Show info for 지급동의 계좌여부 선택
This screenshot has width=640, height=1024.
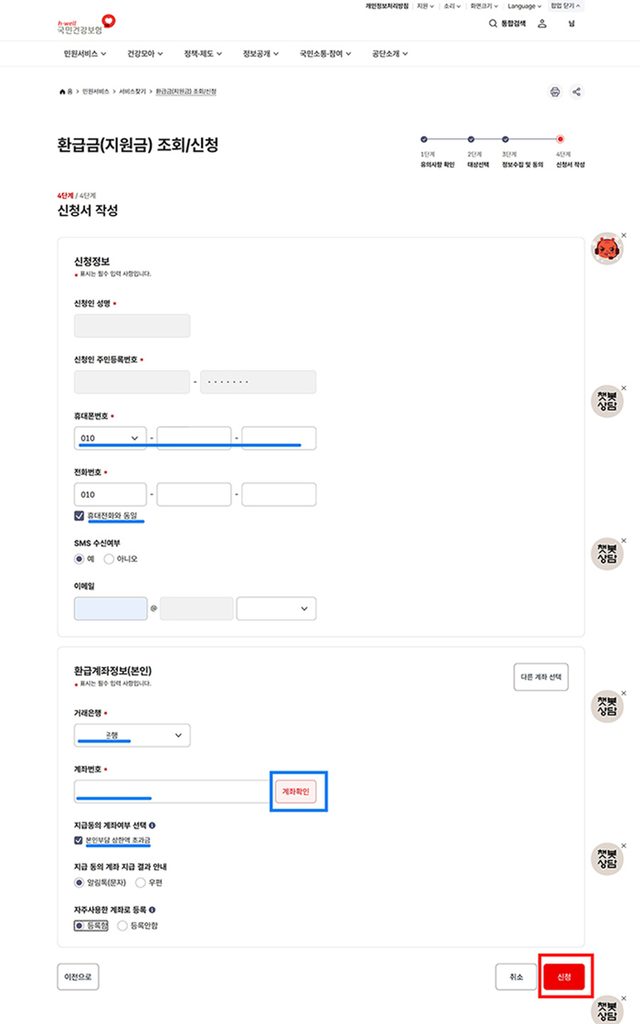[x=152, y=825]
